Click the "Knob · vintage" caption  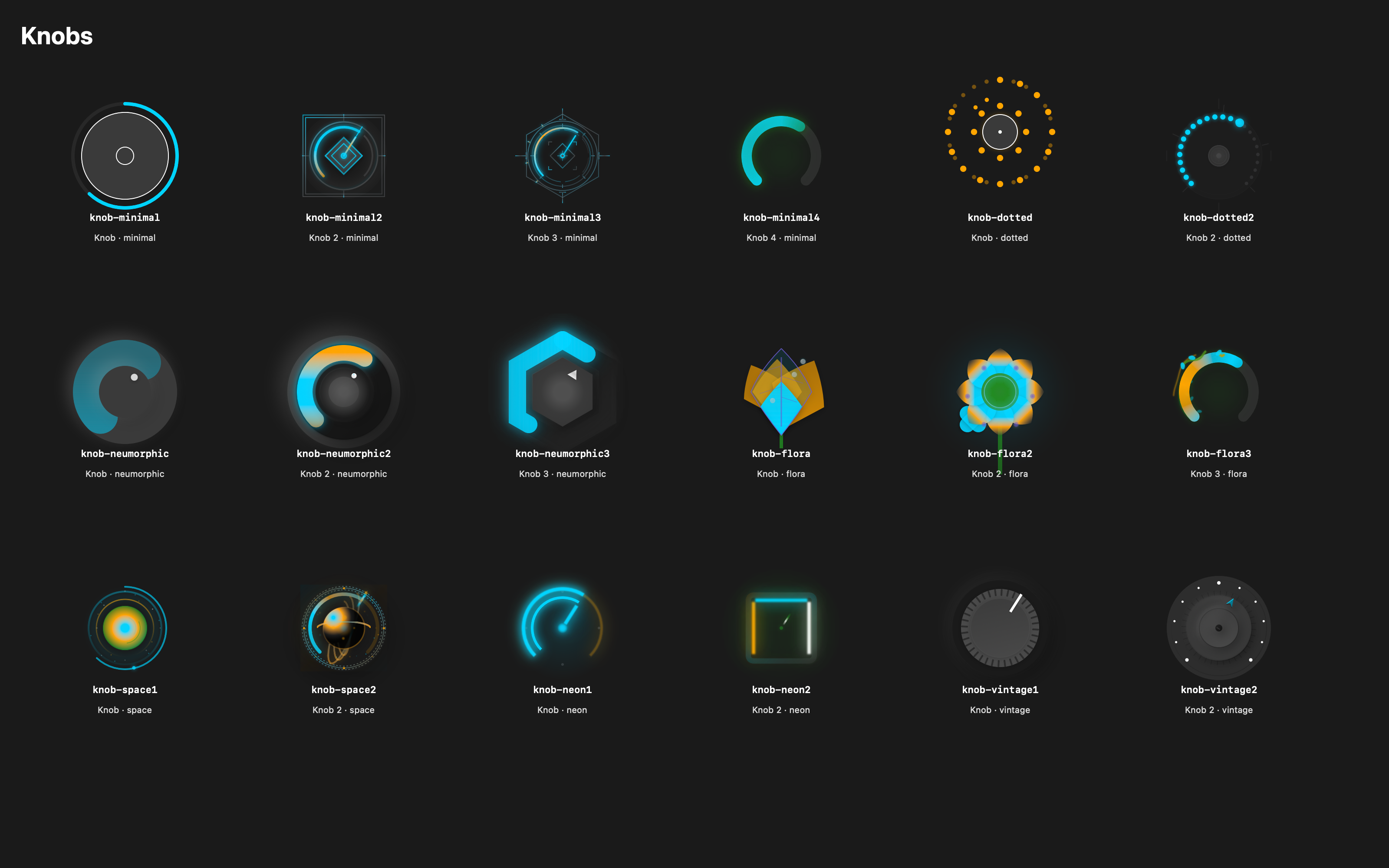(x=1000, y=710)
